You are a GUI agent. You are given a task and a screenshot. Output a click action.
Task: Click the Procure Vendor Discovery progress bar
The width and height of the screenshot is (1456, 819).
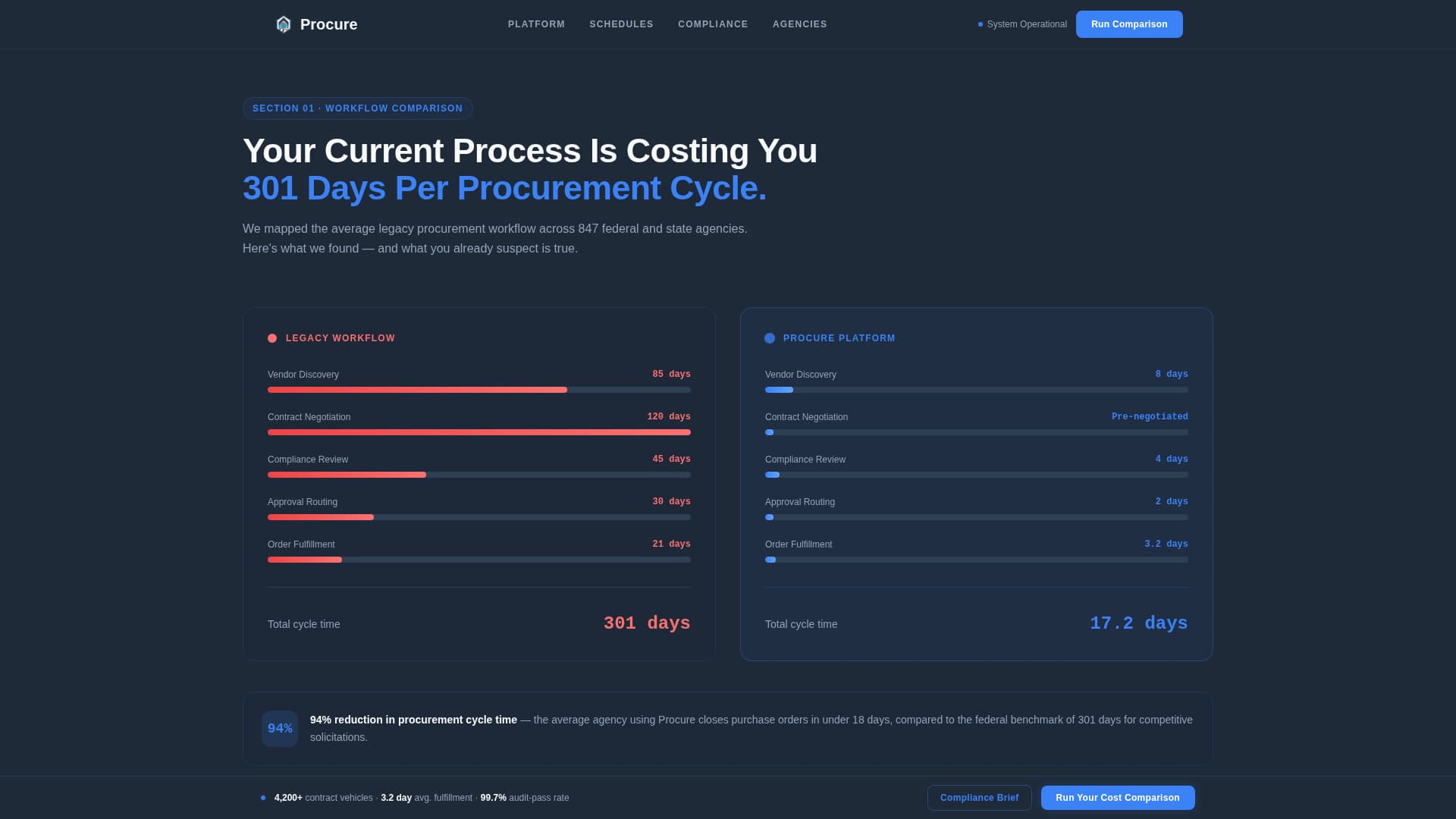(977, 390)
